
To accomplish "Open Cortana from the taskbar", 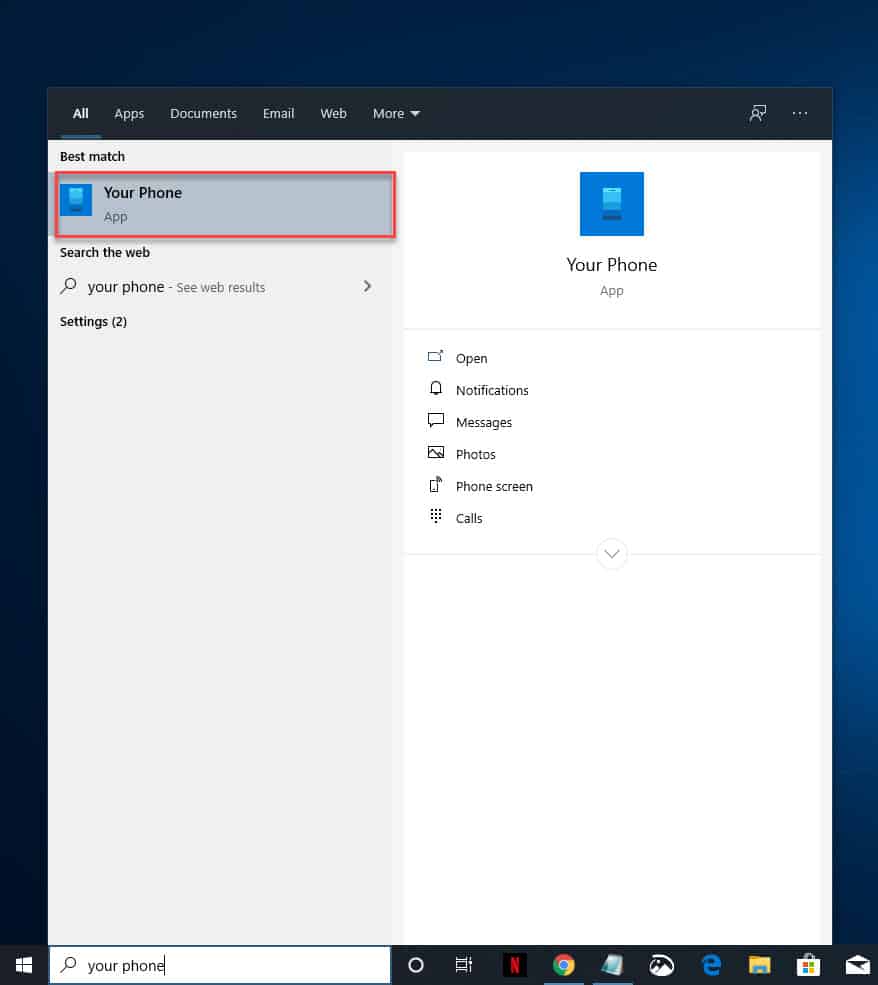I will tap(415, 965).
